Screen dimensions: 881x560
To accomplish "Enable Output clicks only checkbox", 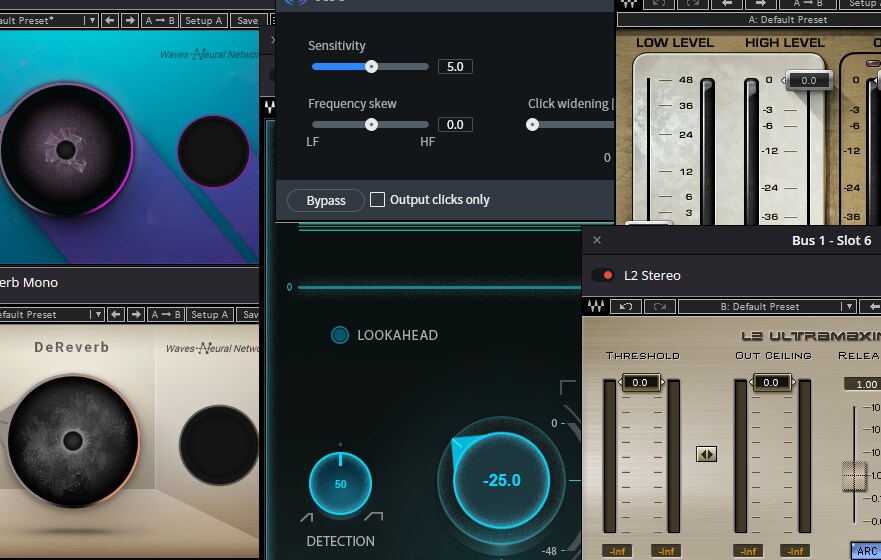I will pos(378,199).
